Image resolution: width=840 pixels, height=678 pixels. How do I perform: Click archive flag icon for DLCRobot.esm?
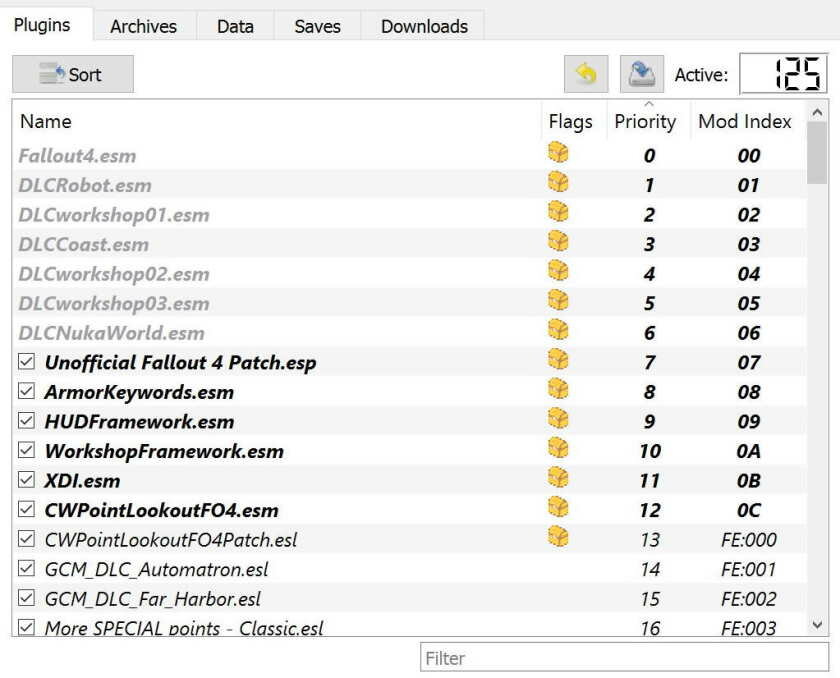pyautogui.click(x=558, y=182)
